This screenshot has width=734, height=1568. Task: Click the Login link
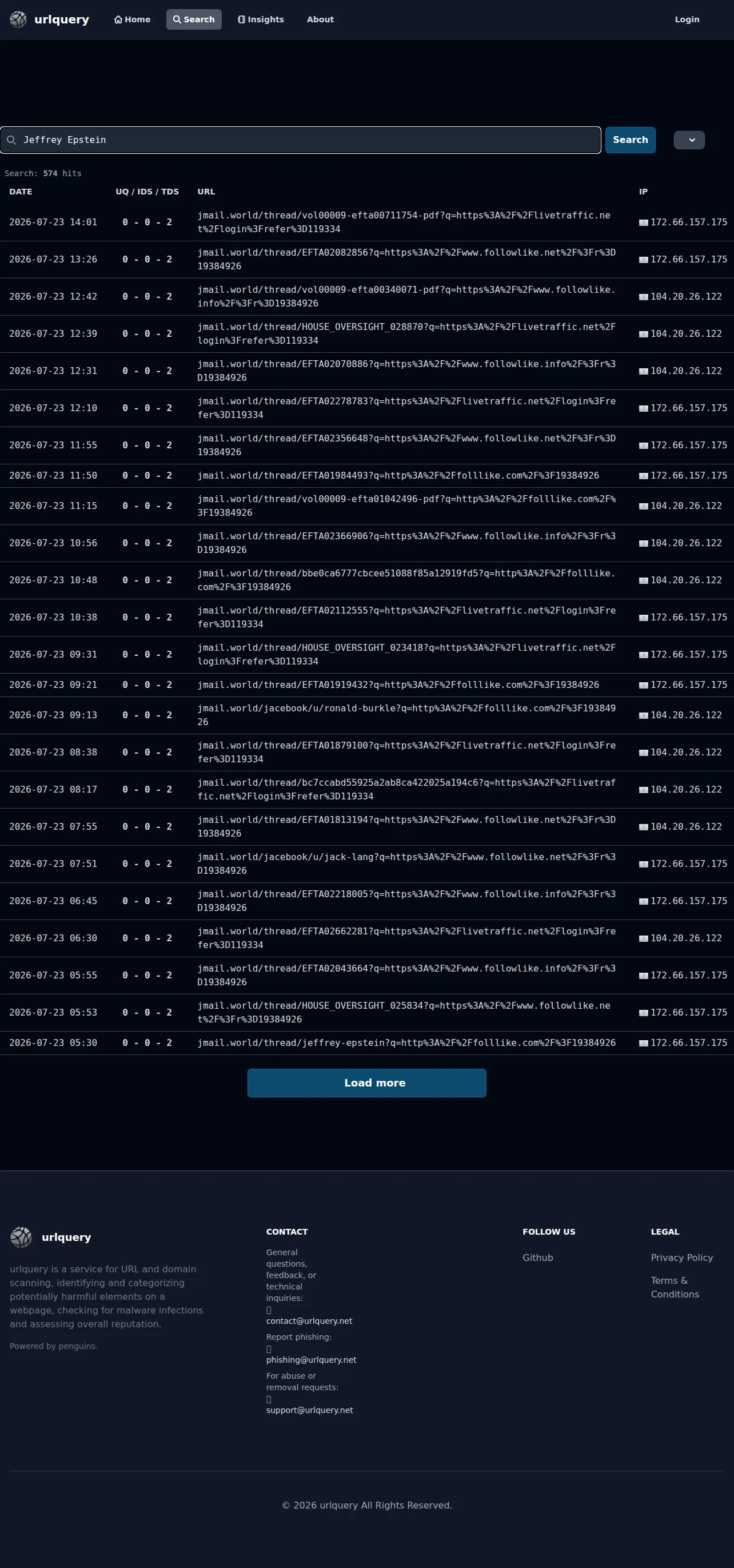(x=687, y=19)
